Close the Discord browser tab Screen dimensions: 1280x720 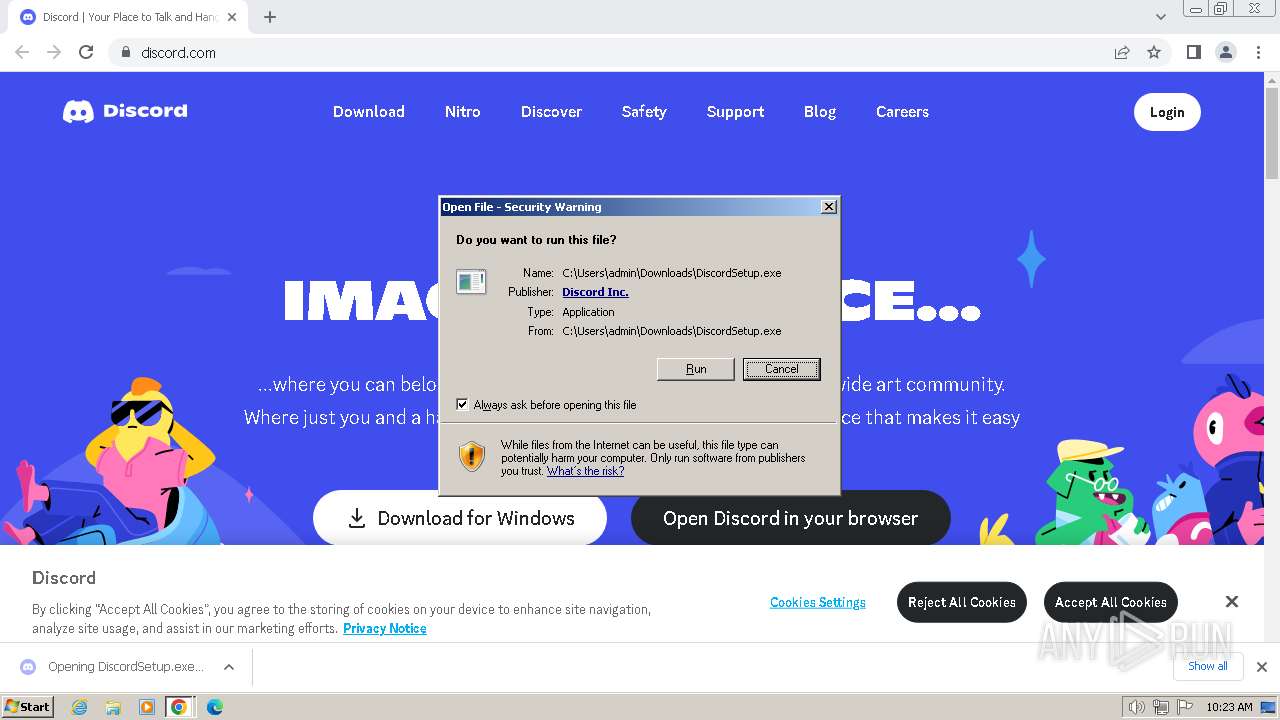(x=232, y=17)
